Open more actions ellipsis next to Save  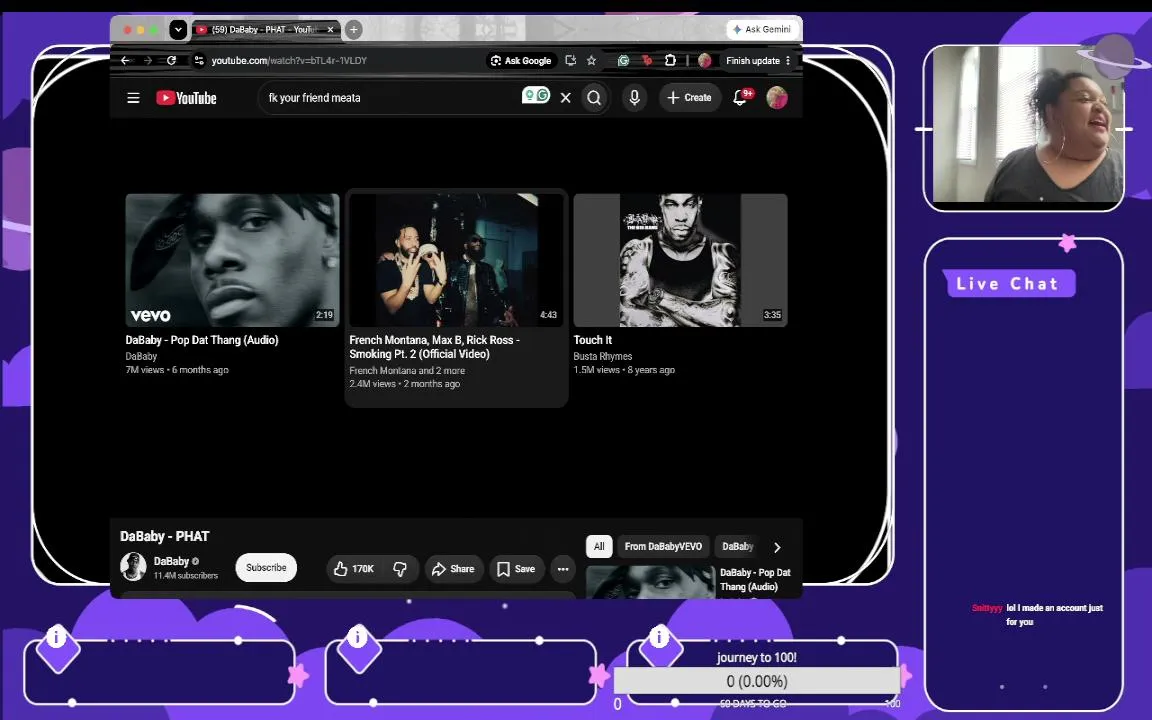(563, 569)
